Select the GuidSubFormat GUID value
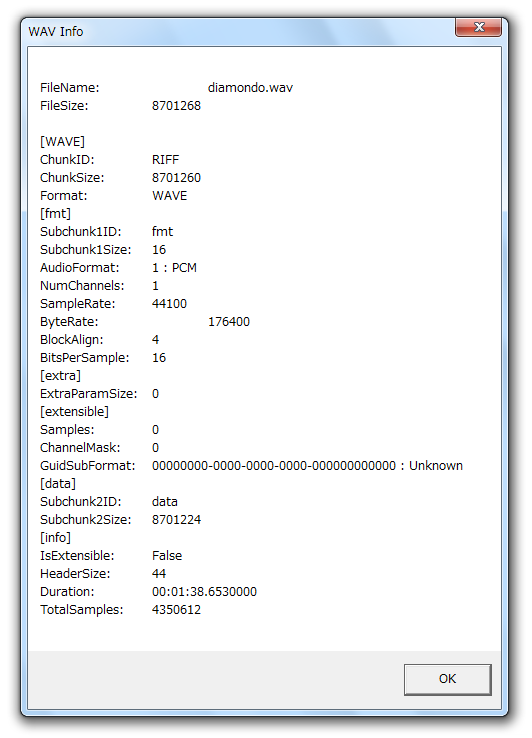This screenshot has width=532, height=738. (274, 466)
